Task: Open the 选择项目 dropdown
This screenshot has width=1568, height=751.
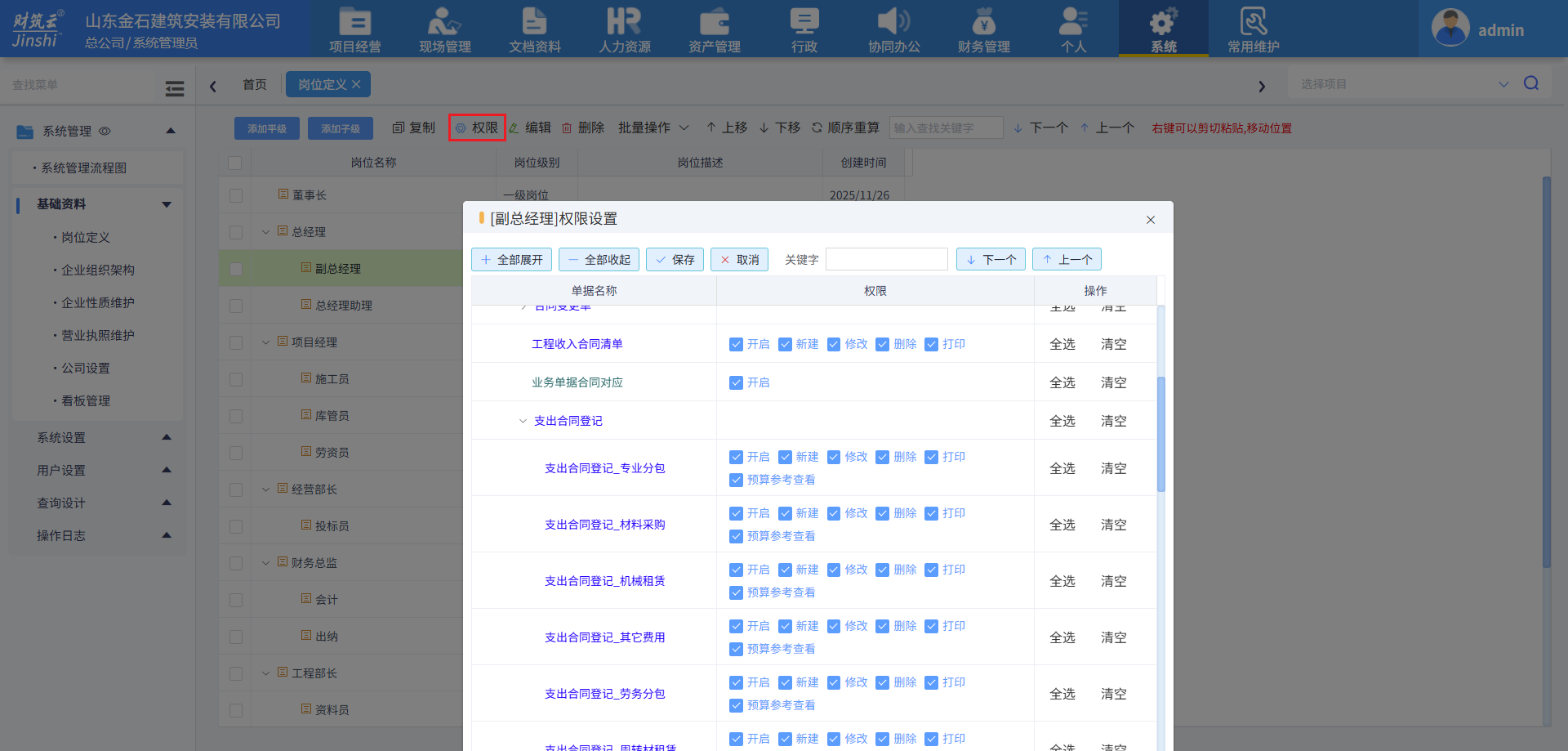Action: 1403,84
